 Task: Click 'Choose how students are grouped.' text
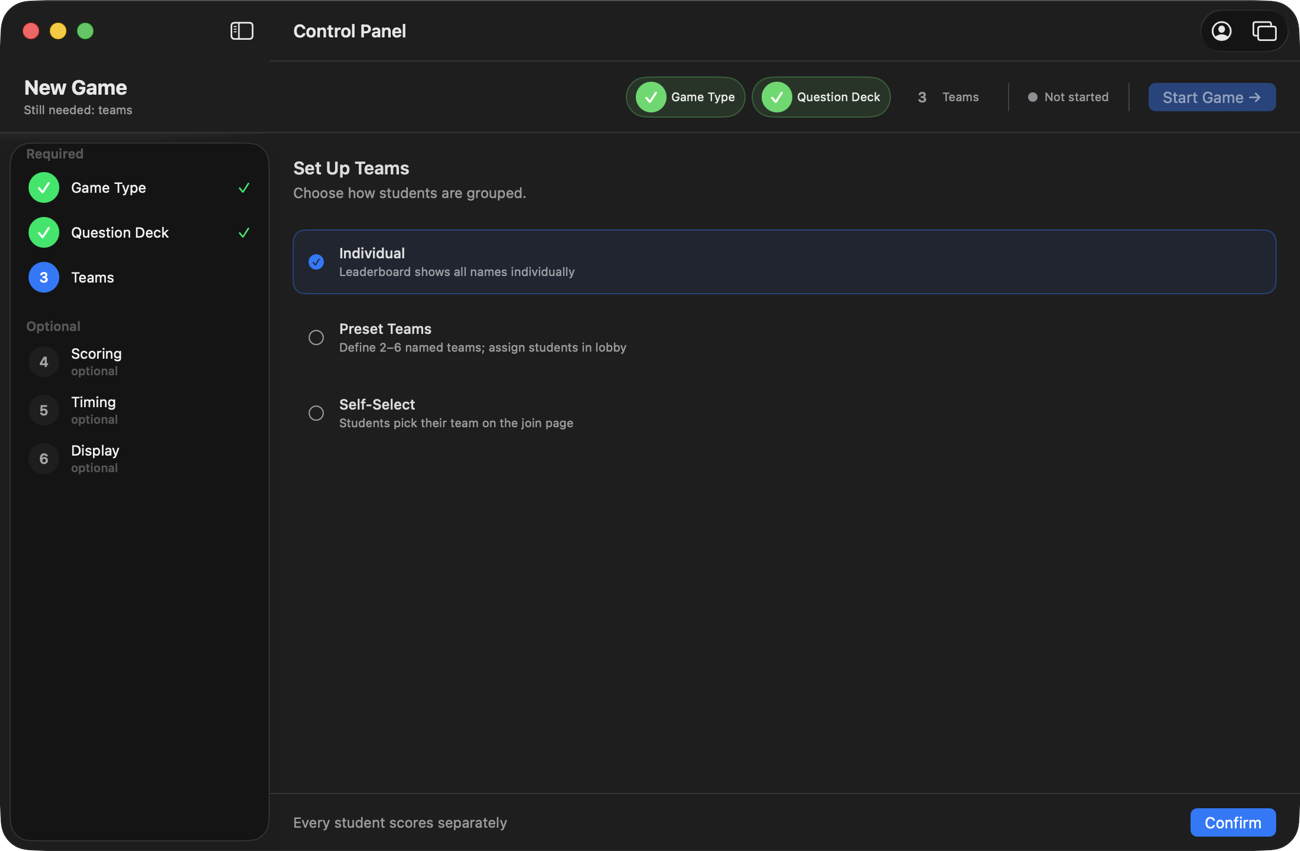coord(409,193)
